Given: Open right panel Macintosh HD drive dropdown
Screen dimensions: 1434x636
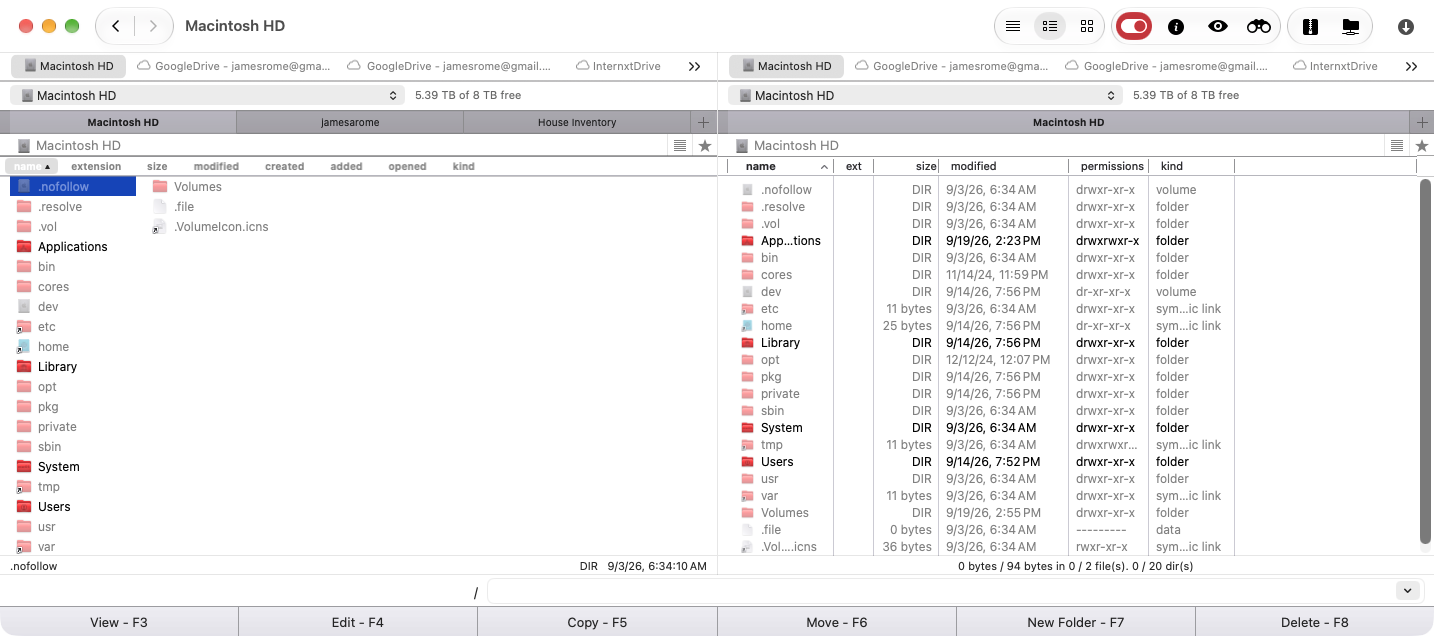Looking at the screenshot, I should (x=925, y=95).
